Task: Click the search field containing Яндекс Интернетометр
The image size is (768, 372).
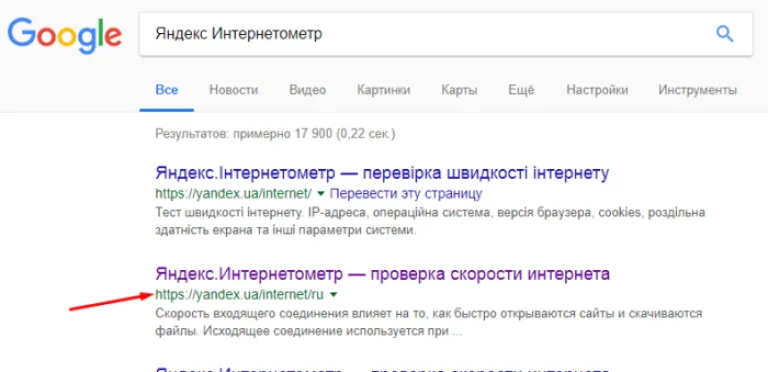Action: [446, 34]
